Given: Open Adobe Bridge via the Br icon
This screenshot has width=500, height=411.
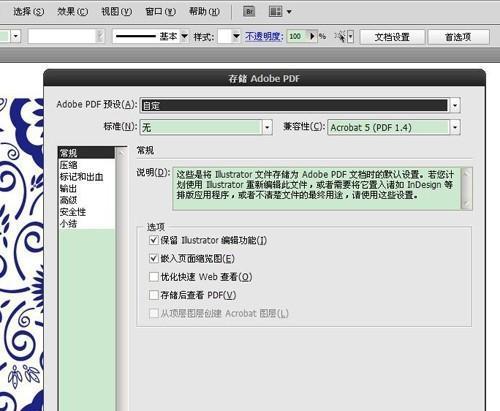Looking at the screenshot, I should tap(249, 12).
